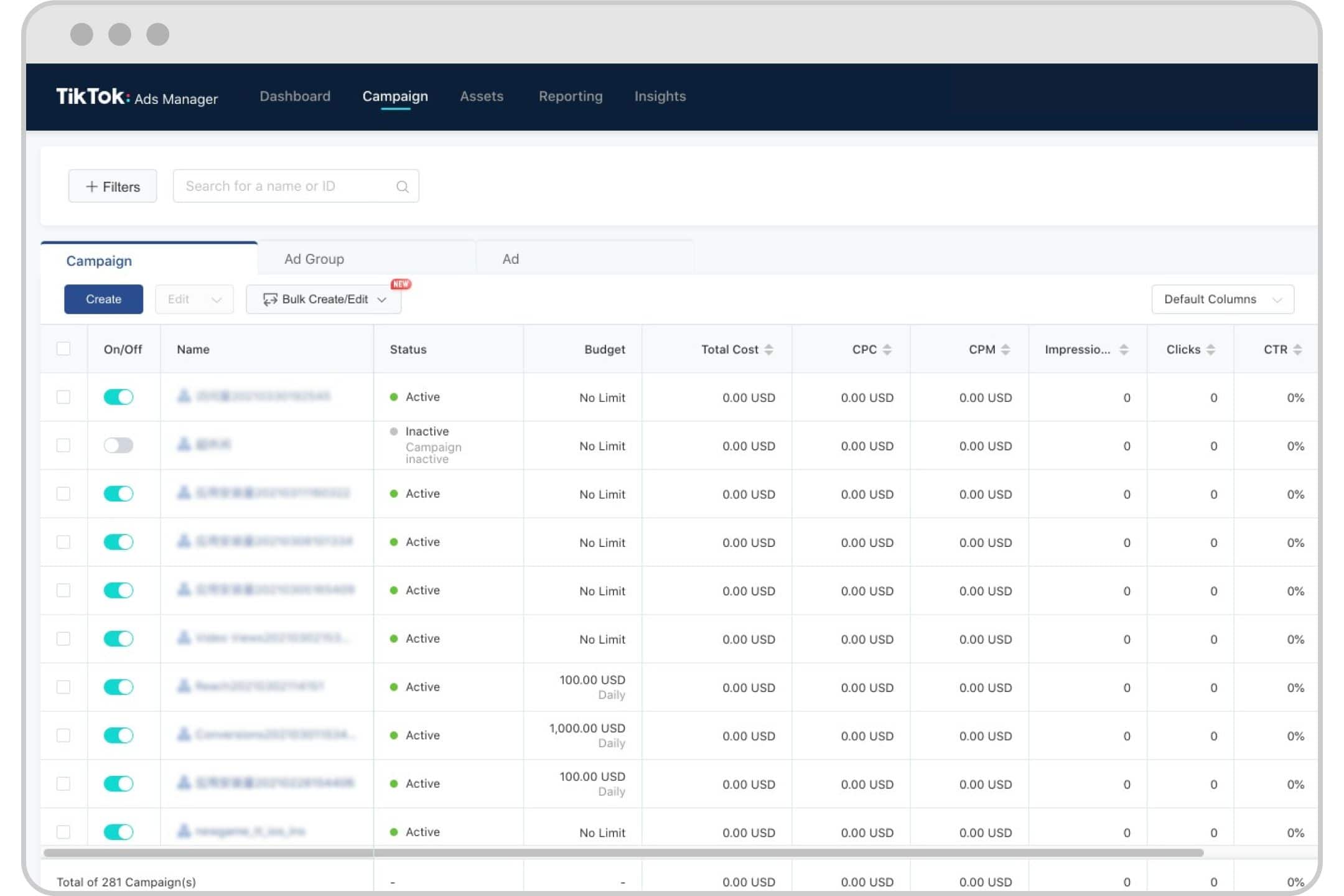Check the select-all header checkbox
Screen dimensions: 1344x896
tap(63, 348)
